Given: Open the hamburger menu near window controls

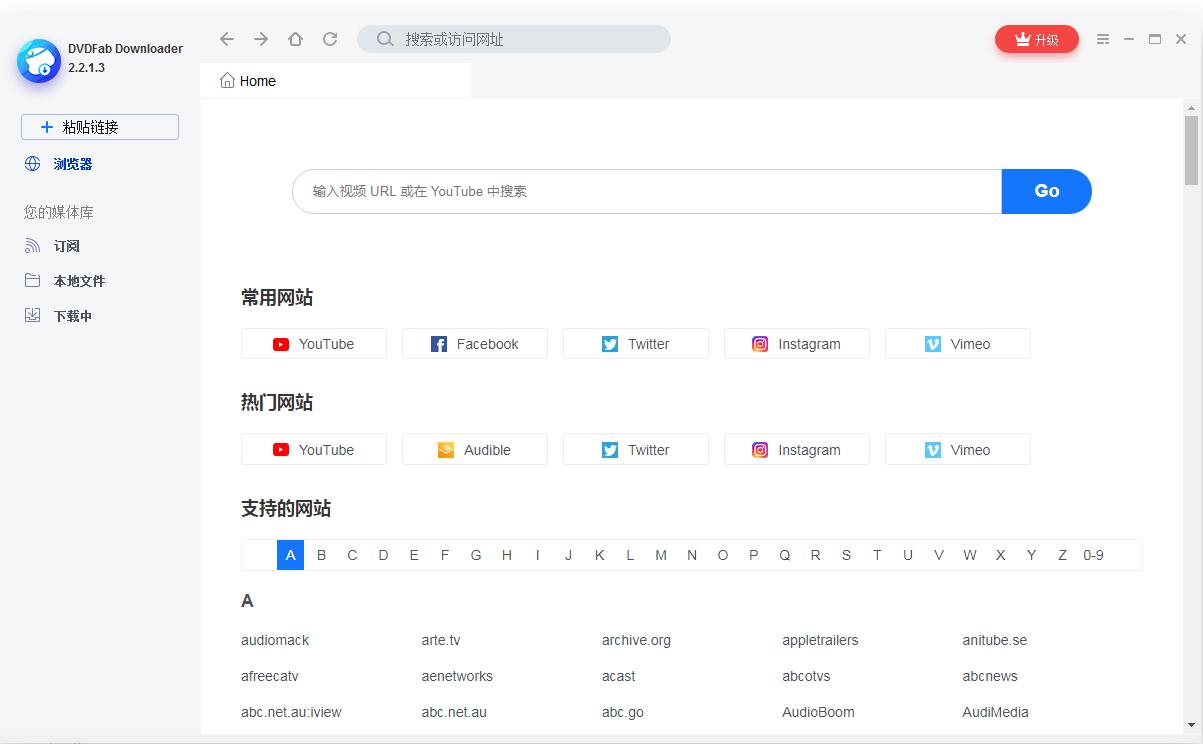Looking at the screenshot, I should point(1103,39).
